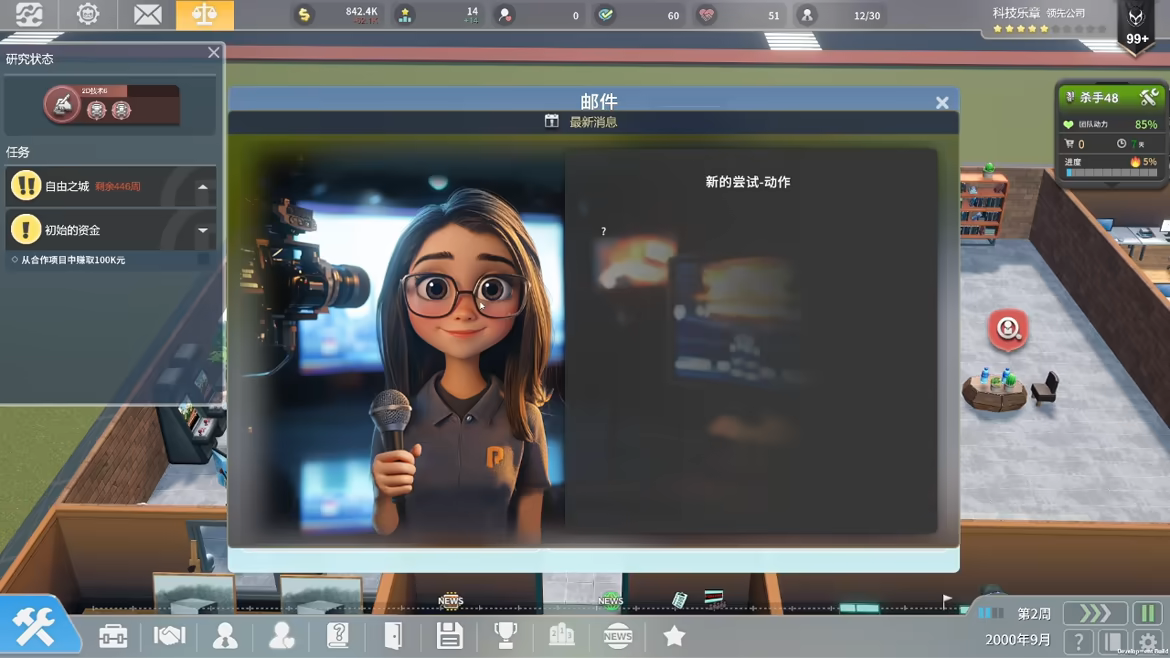Viewport: 1170px width, 658px height.
Task: Click the briefcase icon in bottom toolbar
Action: [x=113, y=636]
